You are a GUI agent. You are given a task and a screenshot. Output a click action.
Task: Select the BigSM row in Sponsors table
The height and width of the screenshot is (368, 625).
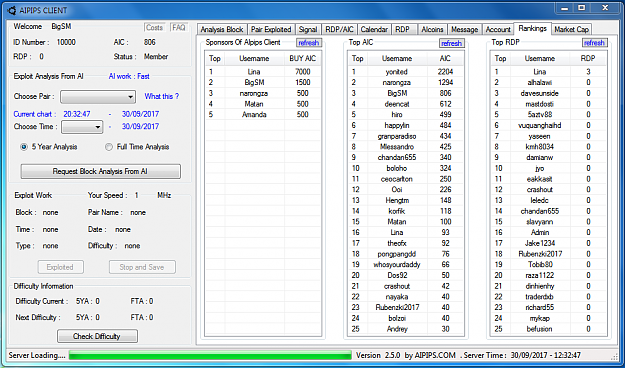click(263, 83)
